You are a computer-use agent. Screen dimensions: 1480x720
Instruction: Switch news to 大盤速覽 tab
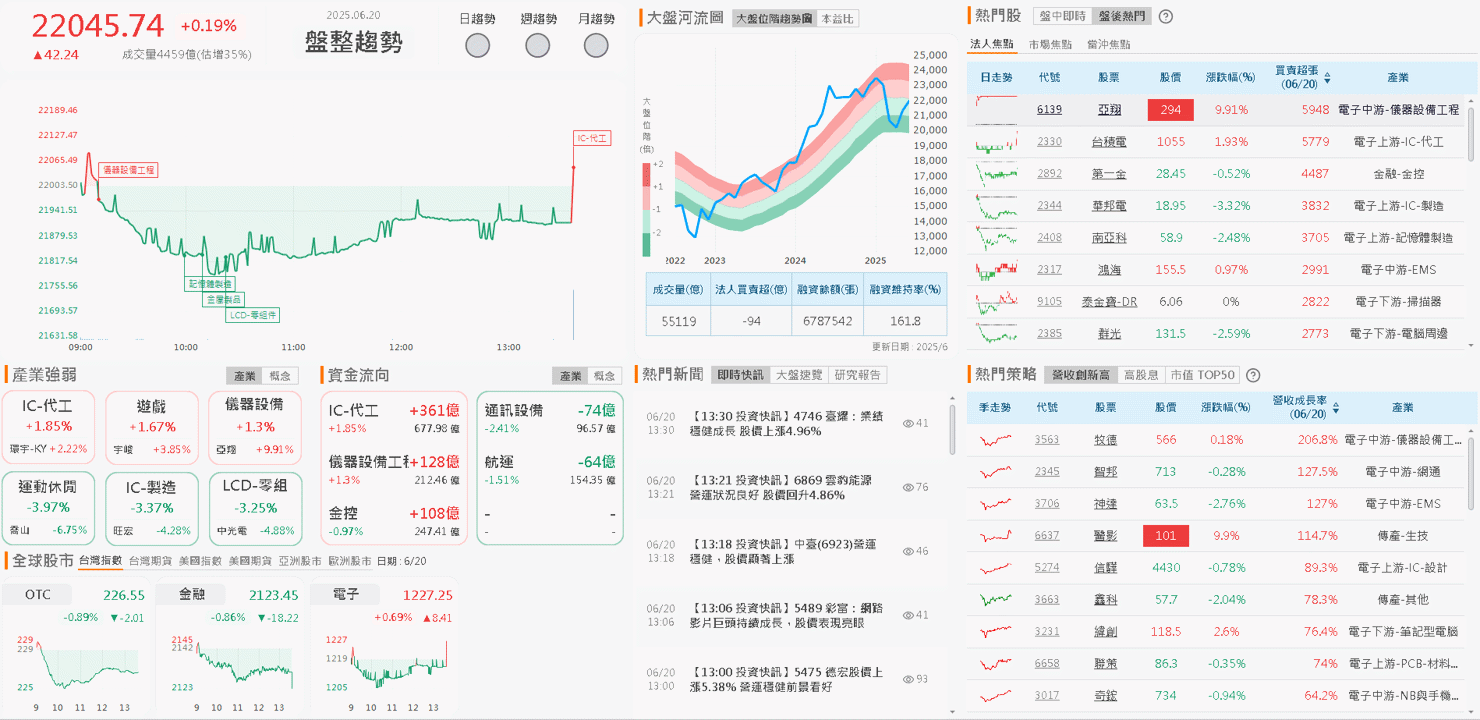798,375
